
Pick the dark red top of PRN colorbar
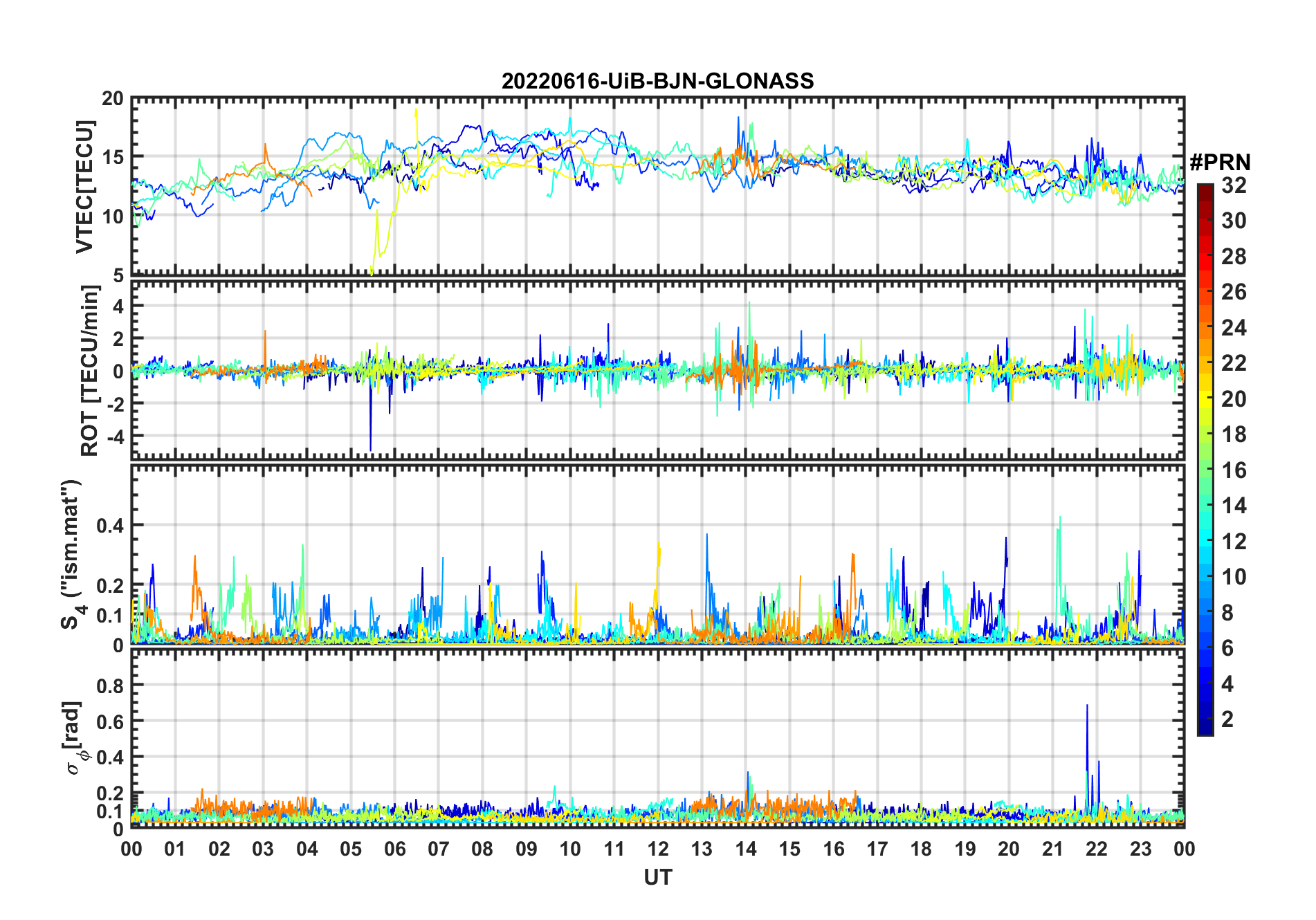(1205, 189)
